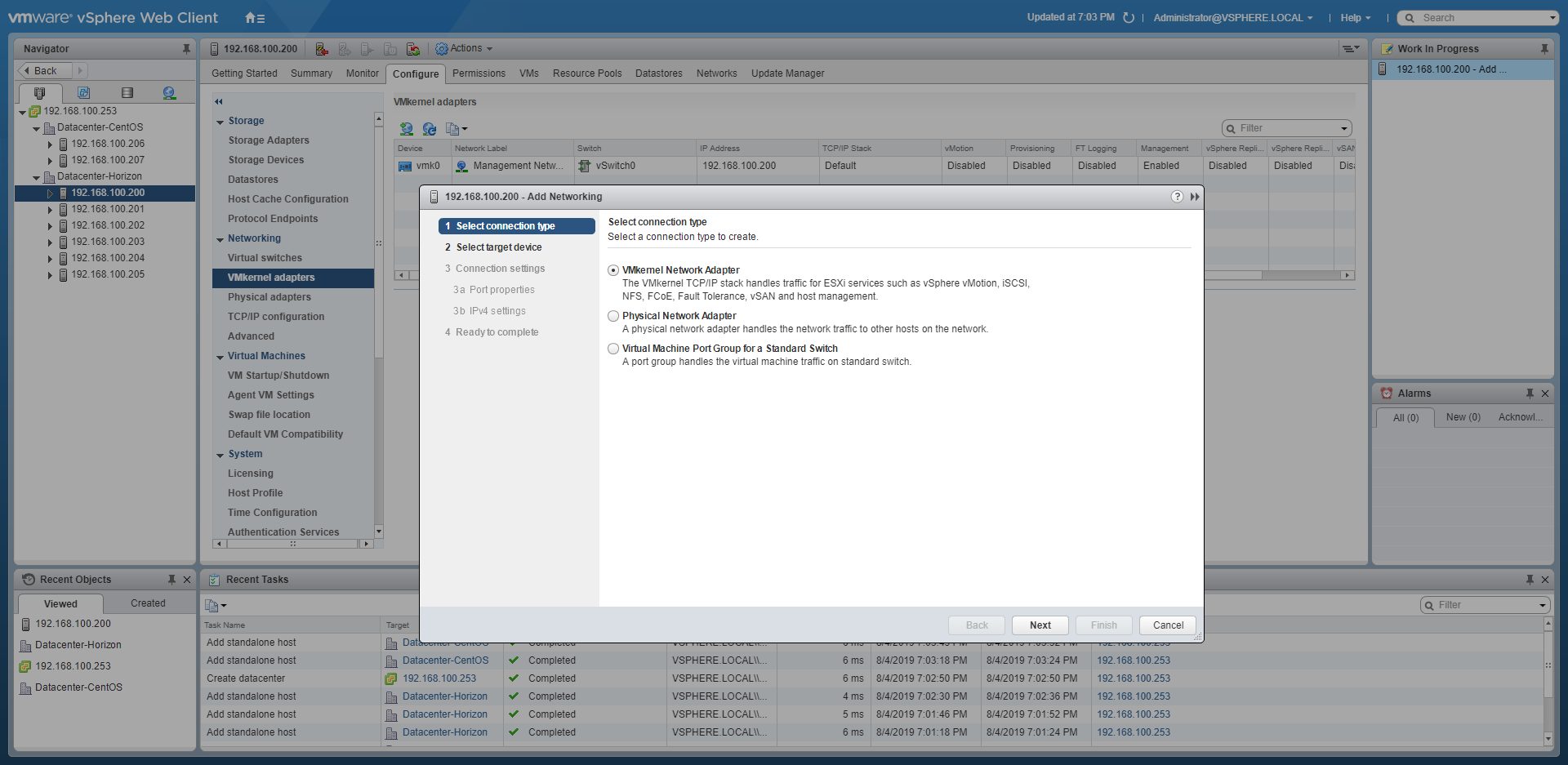This screenshot has height=765, width=1568.
Task: Cancel the Add Networking wizard
Action: click(1167, 625)
